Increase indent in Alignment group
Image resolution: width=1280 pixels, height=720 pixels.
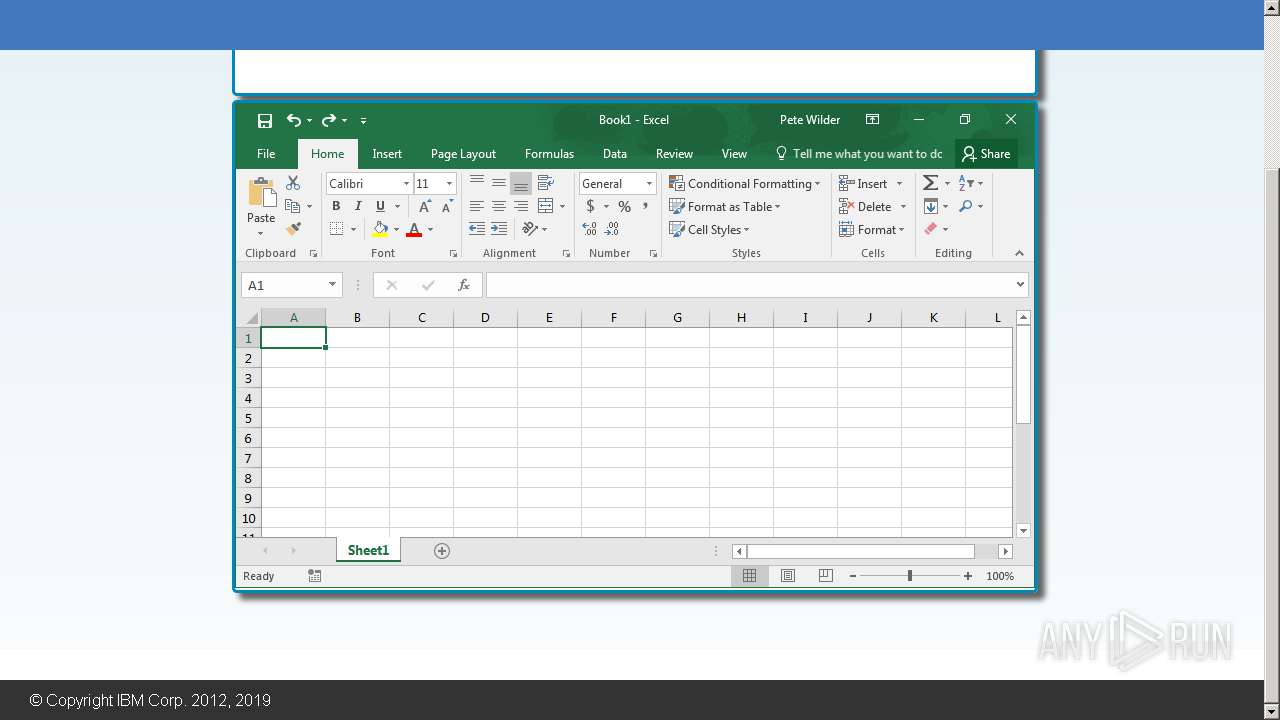[499, 229]
